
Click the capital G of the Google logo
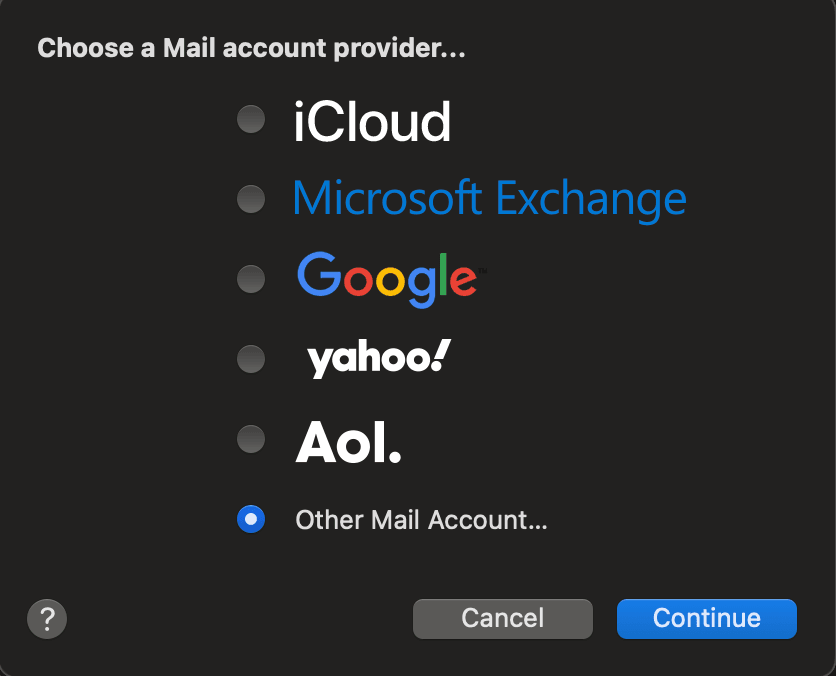[319, 273]
